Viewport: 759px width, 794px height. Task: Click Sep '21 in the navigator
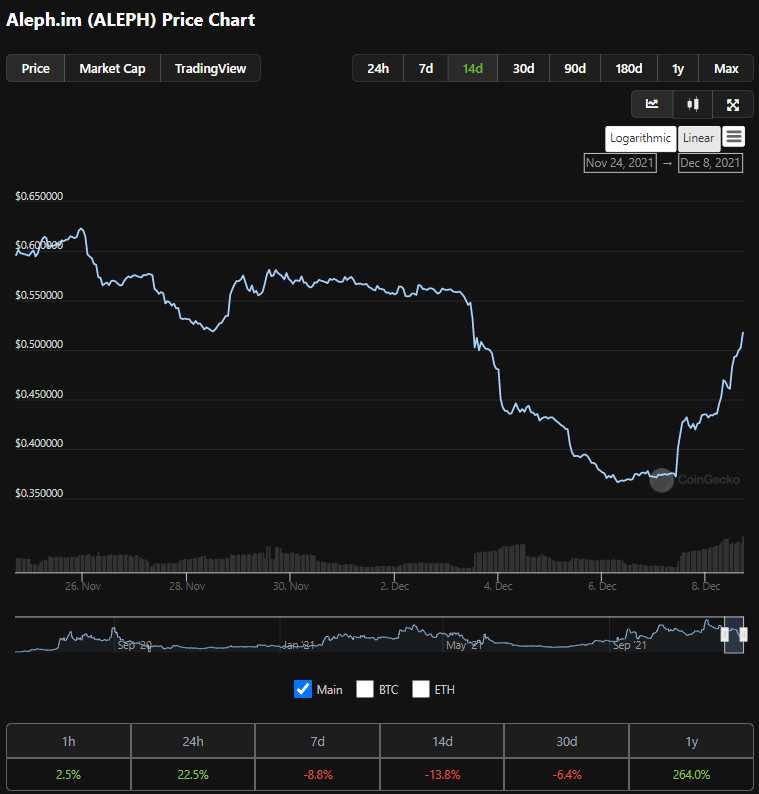[x=630, y=645]
